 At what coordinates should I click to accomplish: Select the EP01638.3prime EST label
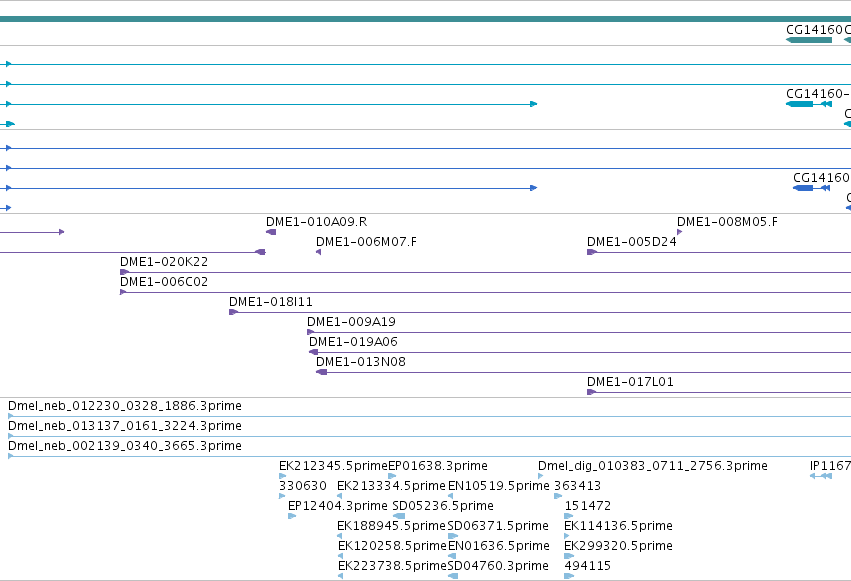click(x=438, y=466)
